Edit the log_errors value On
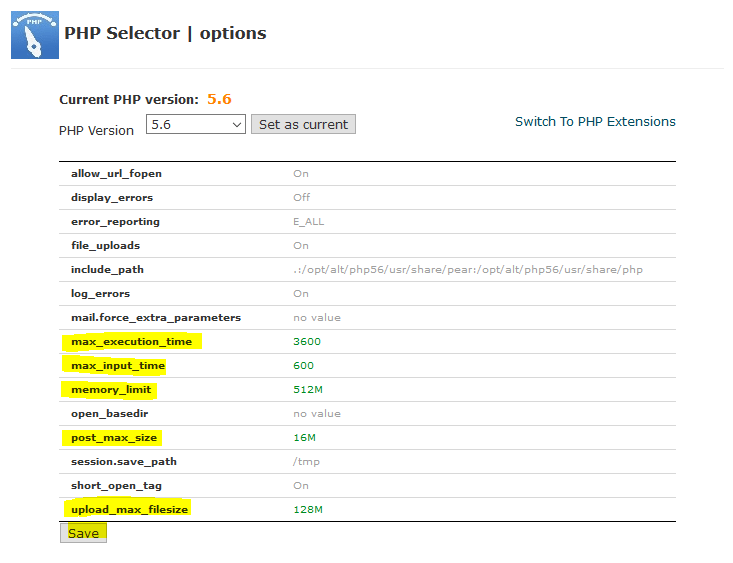The height and width of the screenshot is (563, 733). (301, 294)
